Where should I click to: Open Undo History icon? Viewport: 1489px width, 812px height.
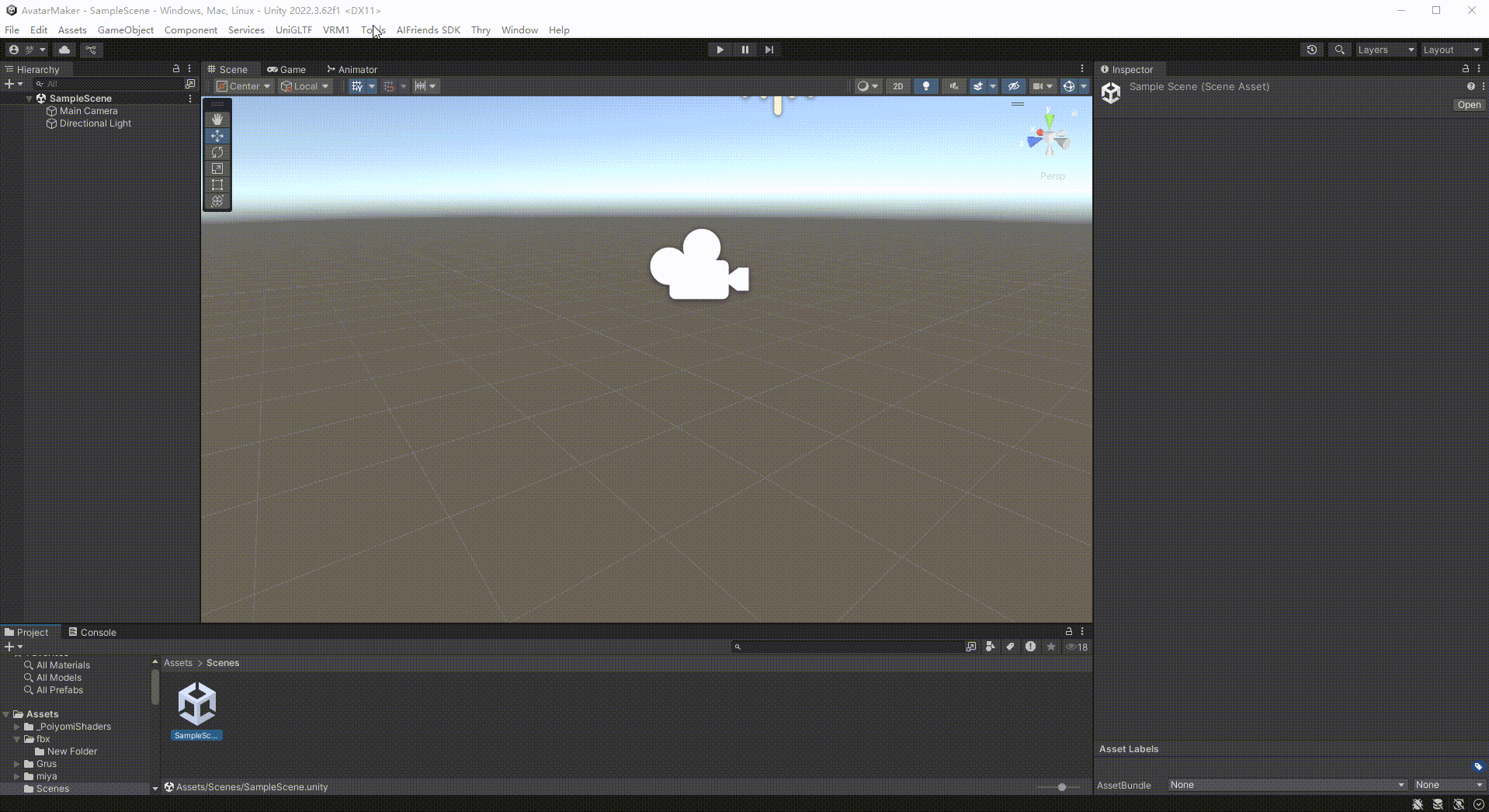(x=1312, y=50)
